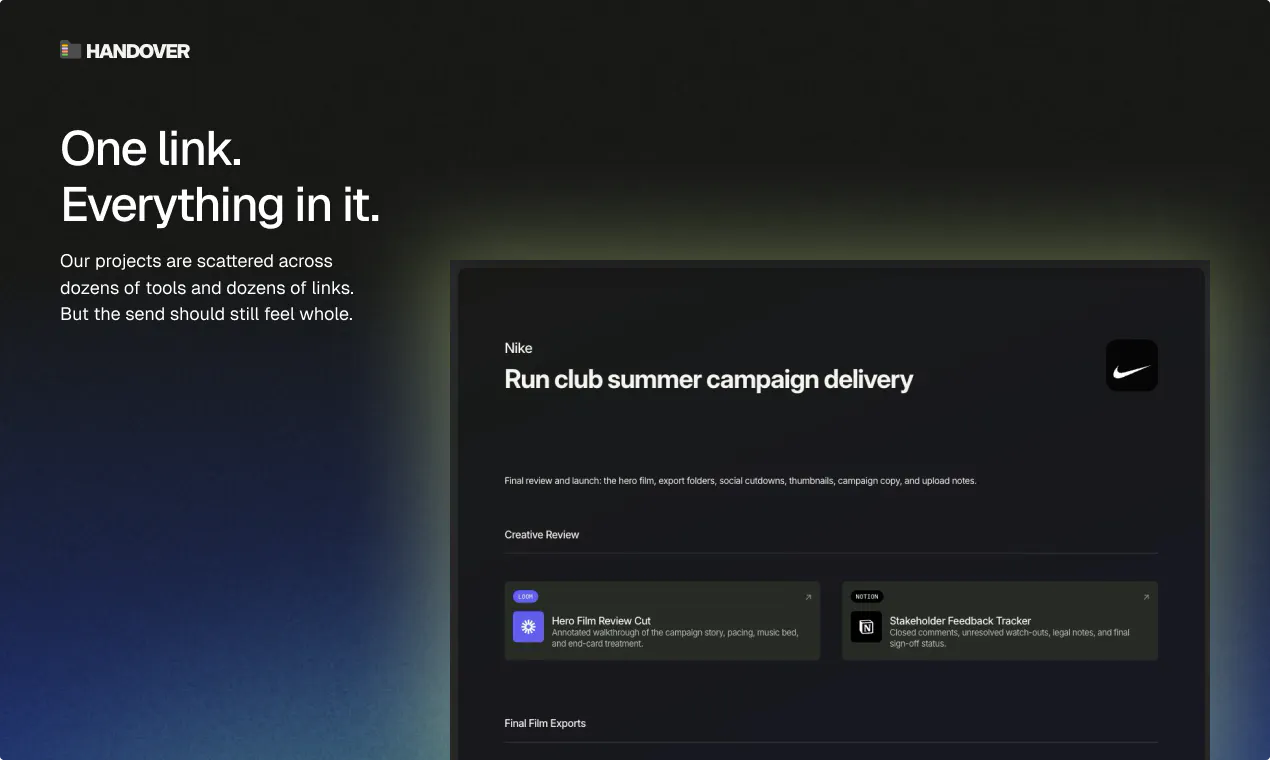This screenshot has width=1270, height=760.
Task: Click the One link. Everything in it. headline
Action: [220, 177]
